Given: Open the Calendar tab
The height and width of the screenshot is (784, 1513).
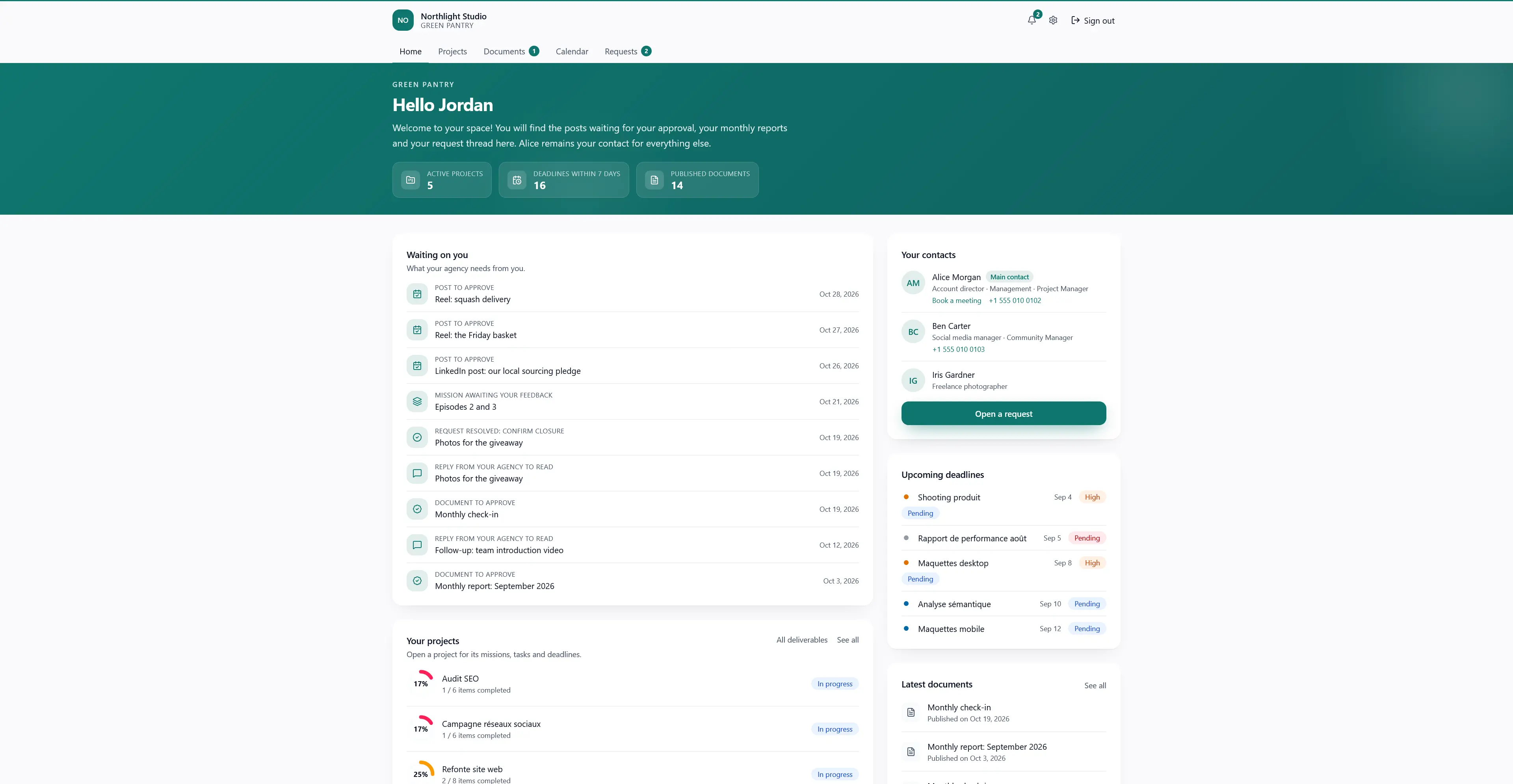Looking at the screenshot, I should (x=572, y=52).
